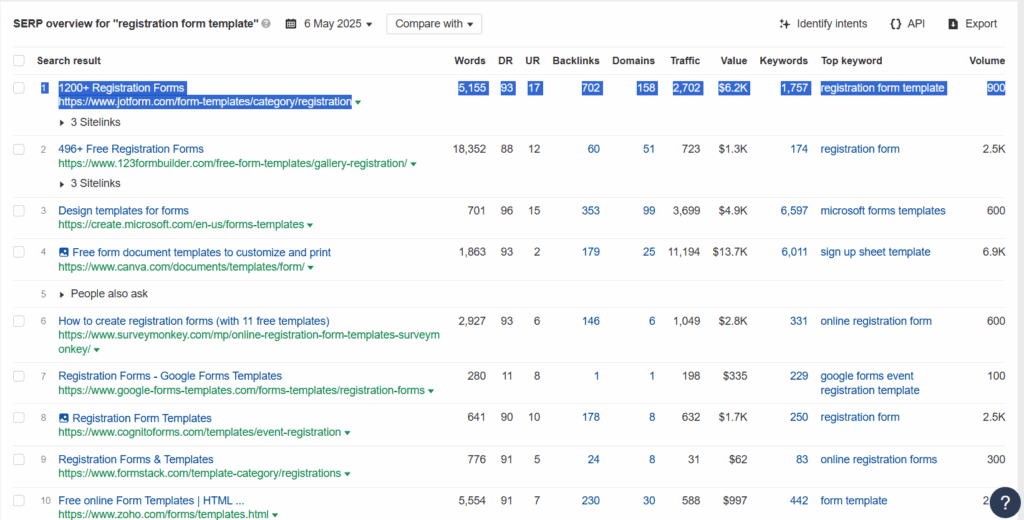This screenshot has height=520, width=1024.
Task: Open the dropdown arrow after the surveymonkey.com URL
Action: point(97,350)
